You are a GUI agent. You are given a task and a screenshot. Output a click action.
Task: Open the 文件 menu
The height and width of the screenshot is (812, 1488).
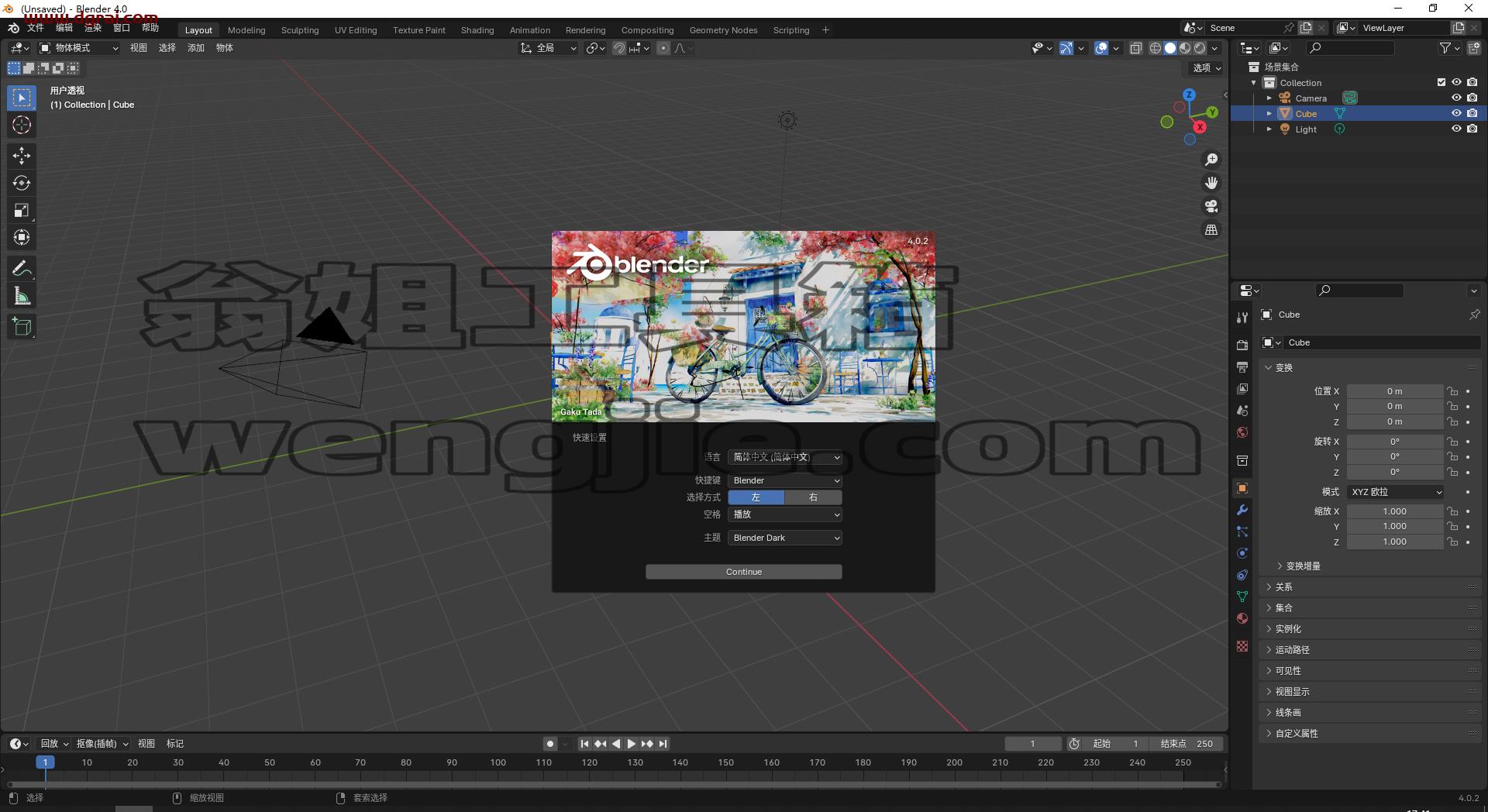tap(36, 28)
